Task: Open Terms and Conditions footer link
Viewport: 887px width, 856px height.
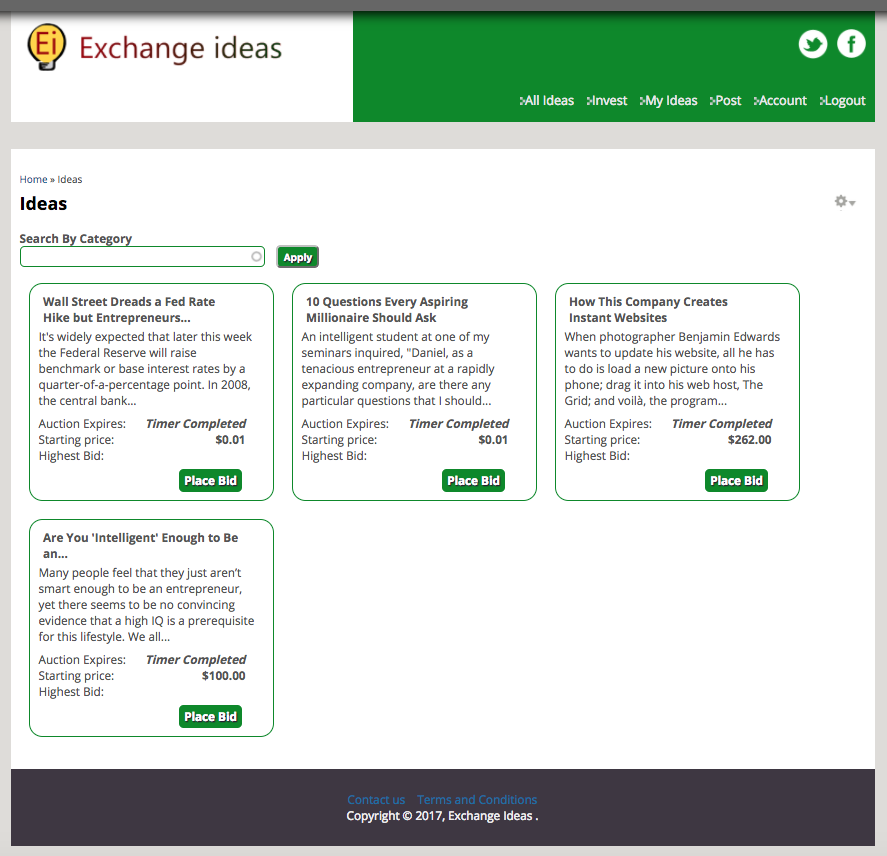Action: click(477, 800)
